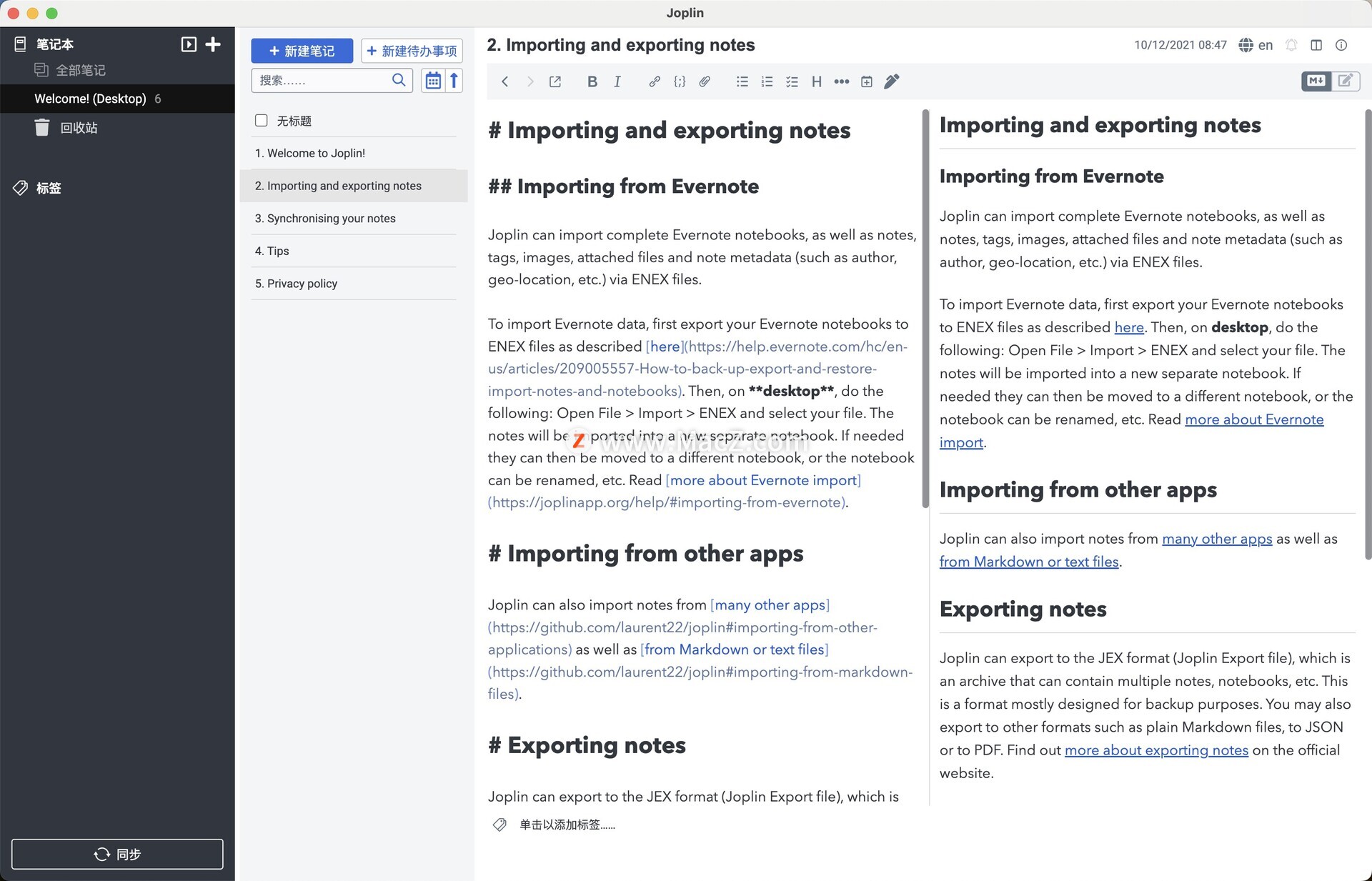Check the 无标题 to-do checkbox
Screen dimensions: 1372x881
click(262, 120)
